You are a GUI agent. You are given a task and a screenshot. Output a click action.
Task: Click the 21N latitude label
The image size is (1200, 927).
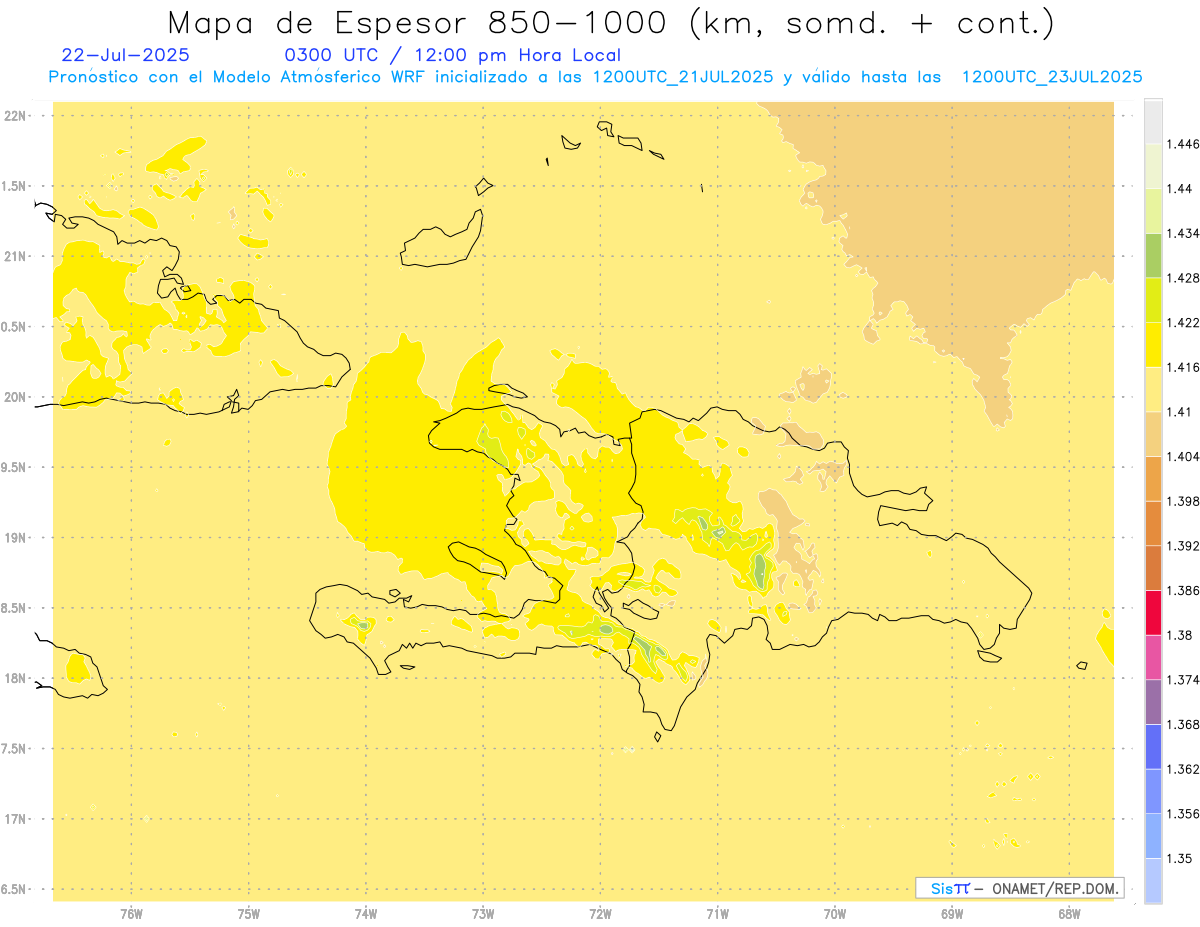[x=16, y=256]
